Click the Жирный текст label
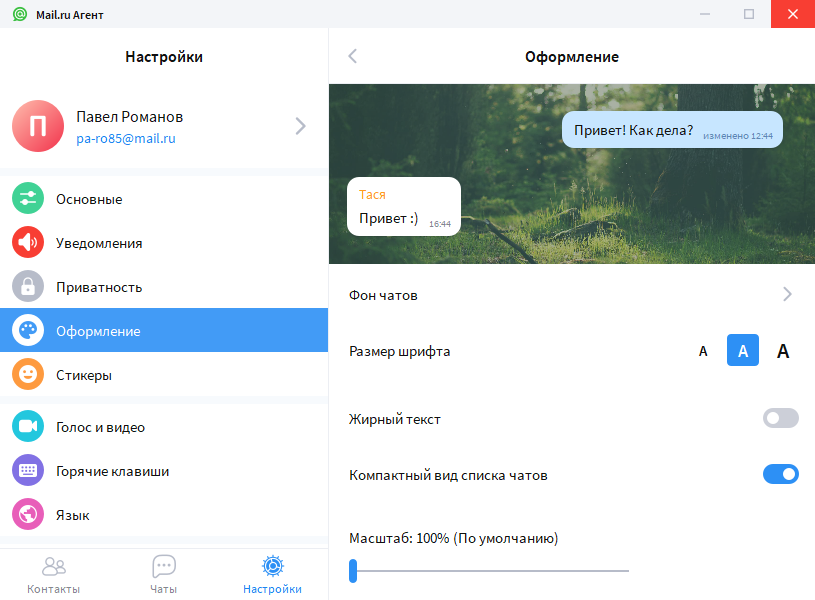Viewport: 815px width, 600px height. (x=395, y=419)
